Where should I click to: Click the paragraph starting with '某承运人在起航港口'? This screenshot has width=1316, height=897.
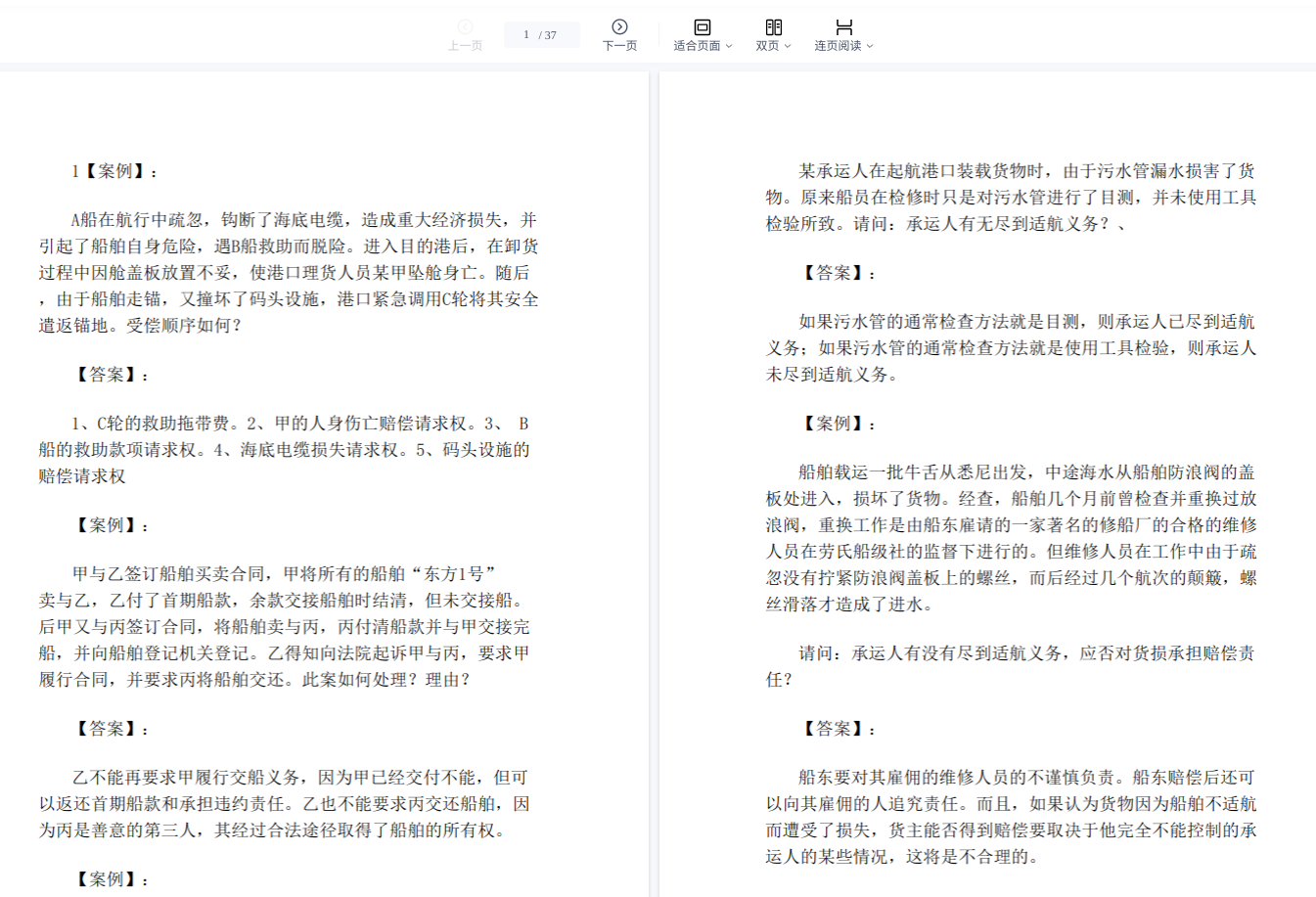pos(1011,197)
